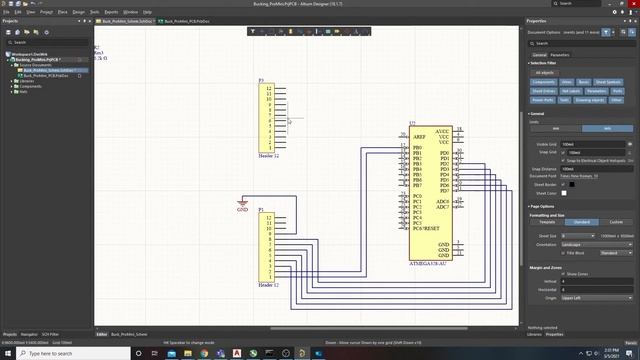Click the icon left of the blue Properties button
Image resolution: width=640 pixels, height=360 pixels.
click(x=623, y=32)
